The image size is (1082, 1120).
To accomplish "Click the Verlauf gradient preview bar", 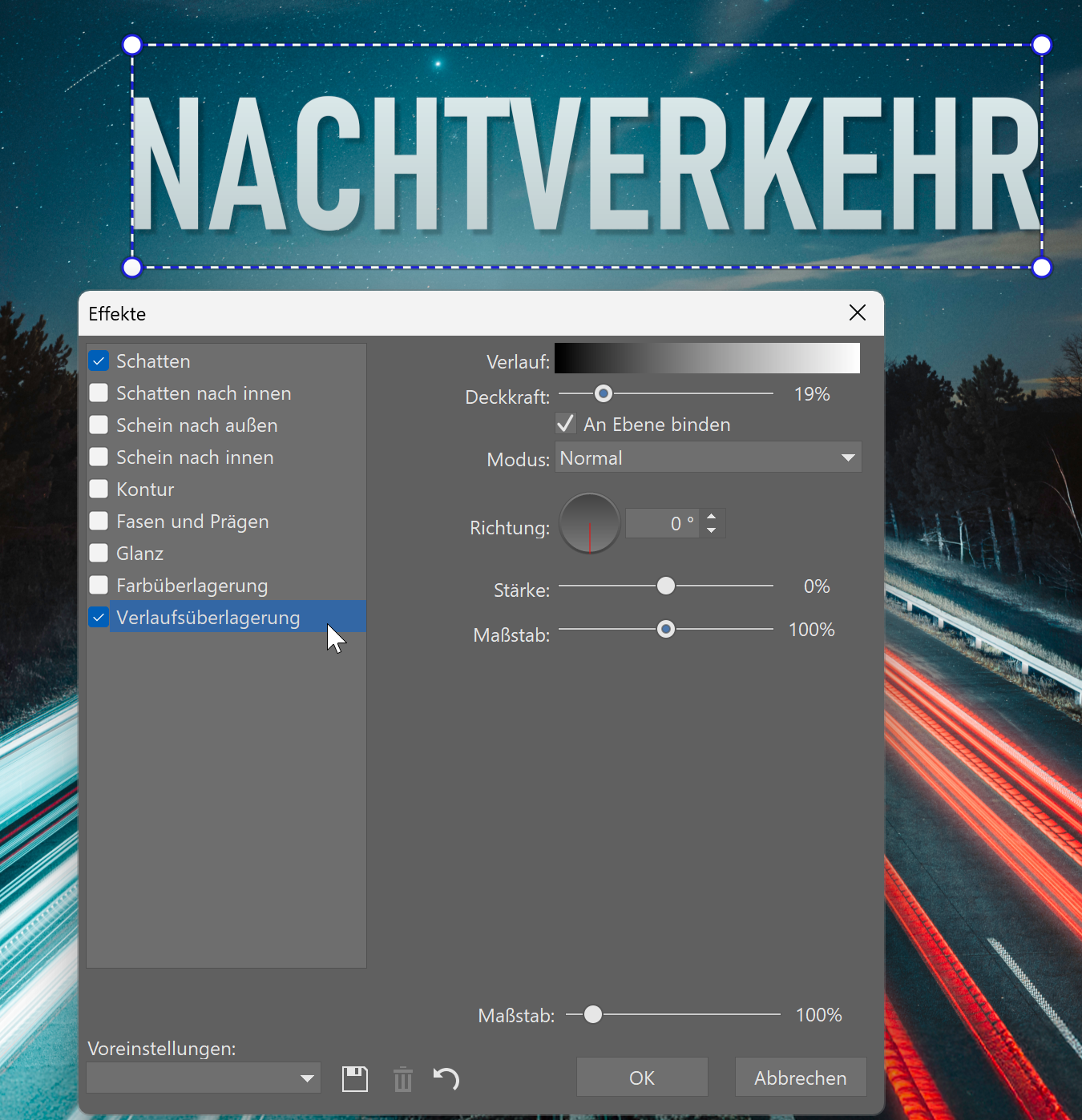I will pos(707,358).
